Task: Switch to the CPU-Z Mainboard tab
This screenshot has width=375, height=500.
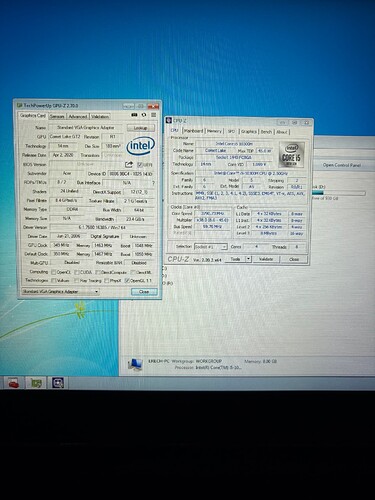Action: [193, 131]
